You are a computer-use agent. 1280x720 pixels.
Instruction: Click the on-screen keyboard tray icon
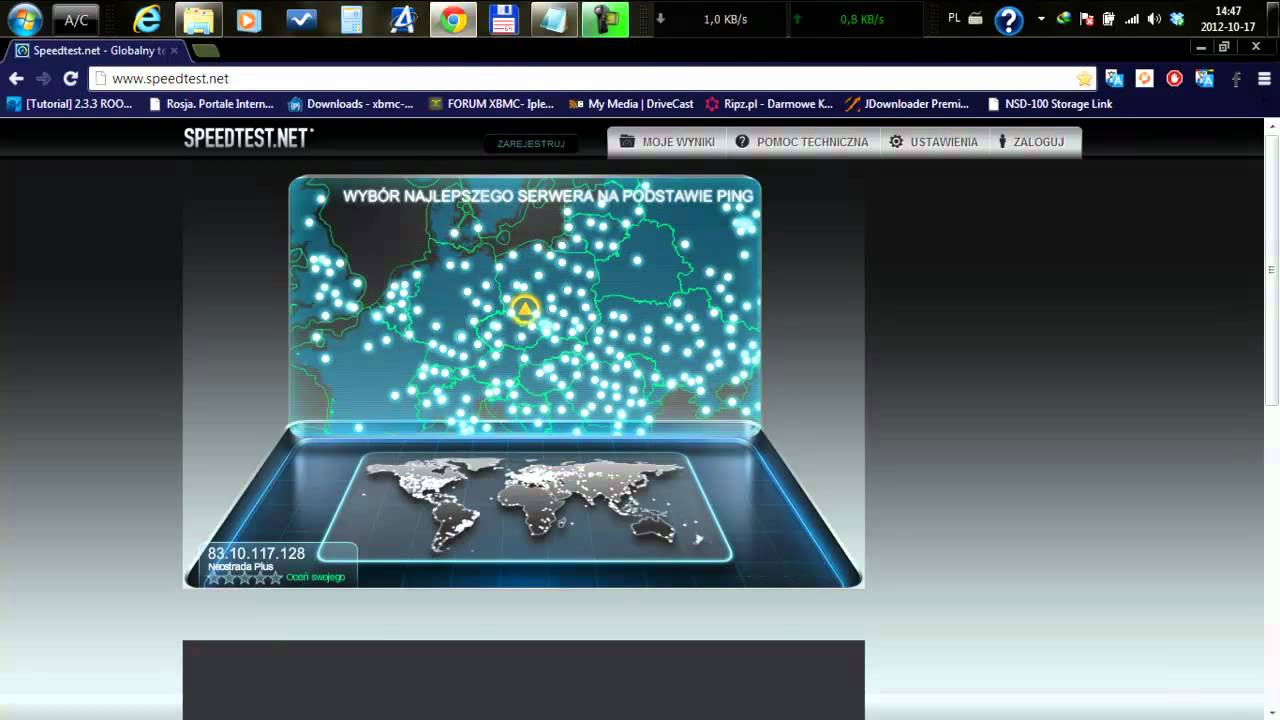point(976,19)
